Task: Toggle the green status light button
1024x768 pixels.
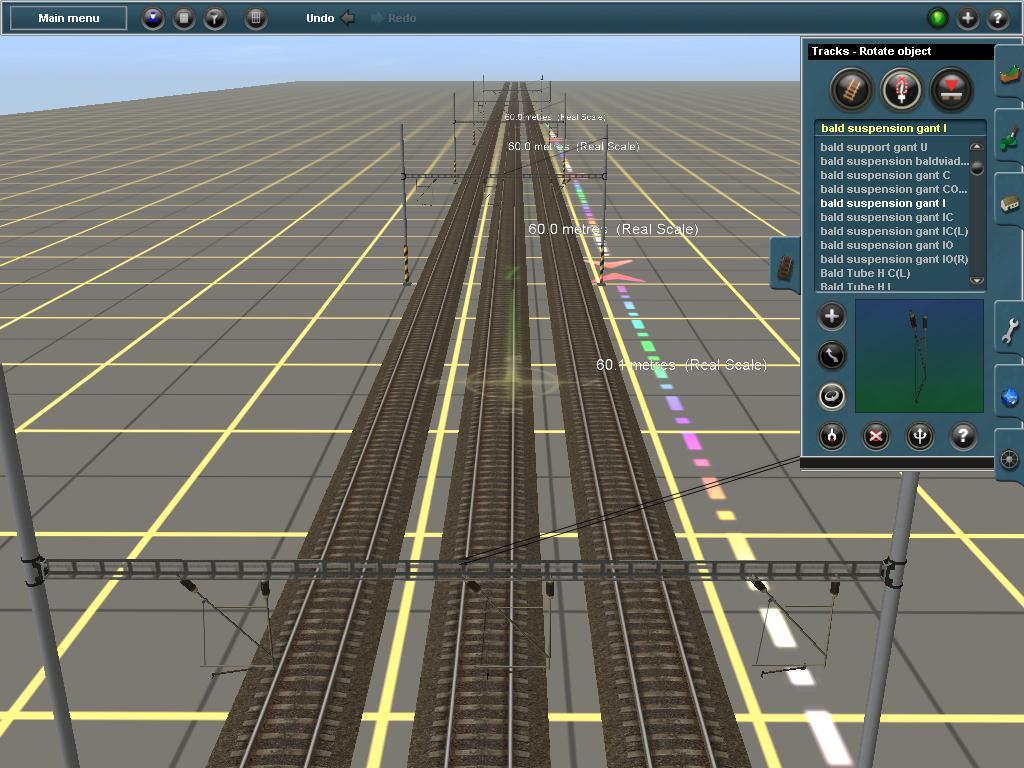Action: (x=938, y=18)
